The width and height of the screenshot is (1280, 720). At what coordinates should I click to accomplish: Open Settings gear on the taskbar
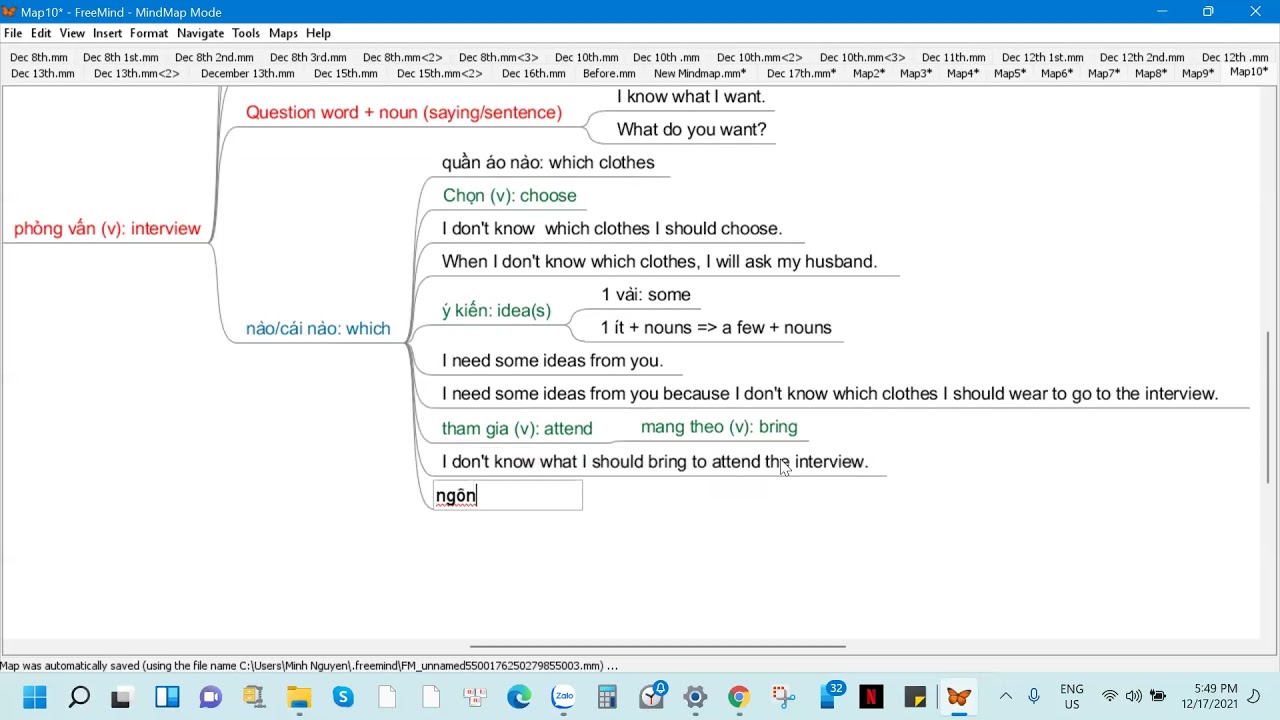[695, 696]
